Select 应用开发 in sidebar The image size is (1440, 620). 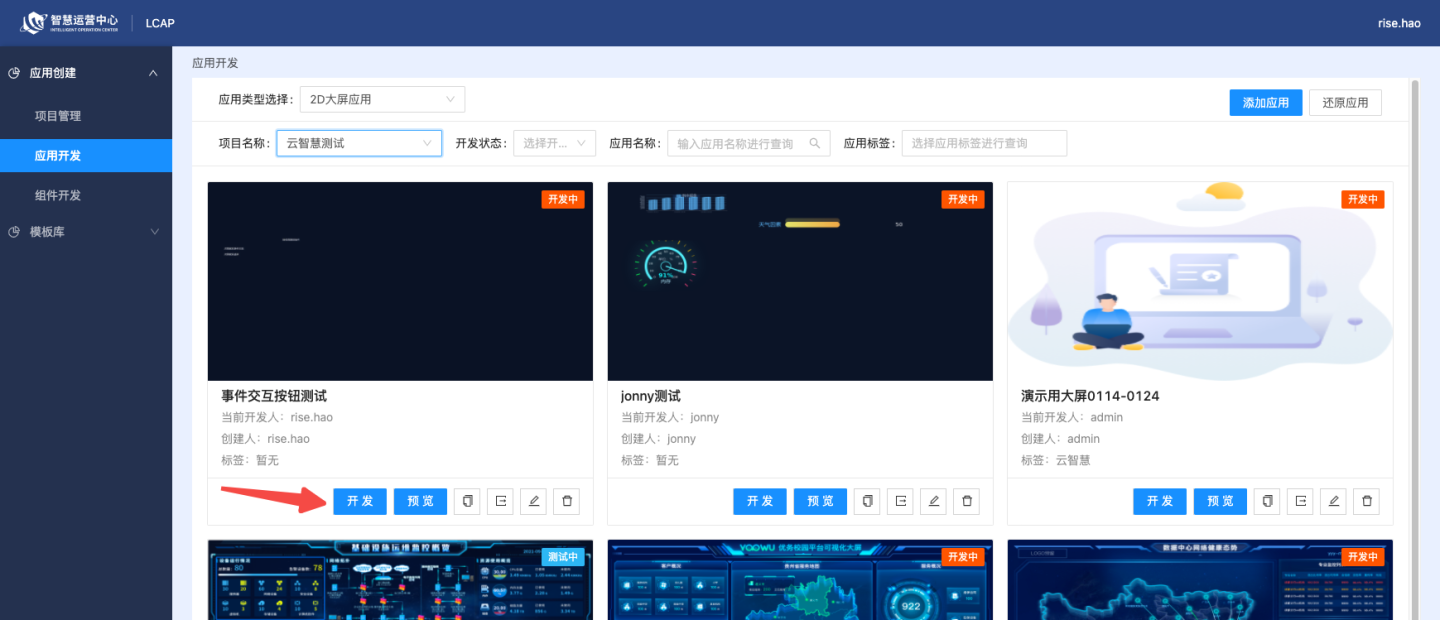(86, 156)
